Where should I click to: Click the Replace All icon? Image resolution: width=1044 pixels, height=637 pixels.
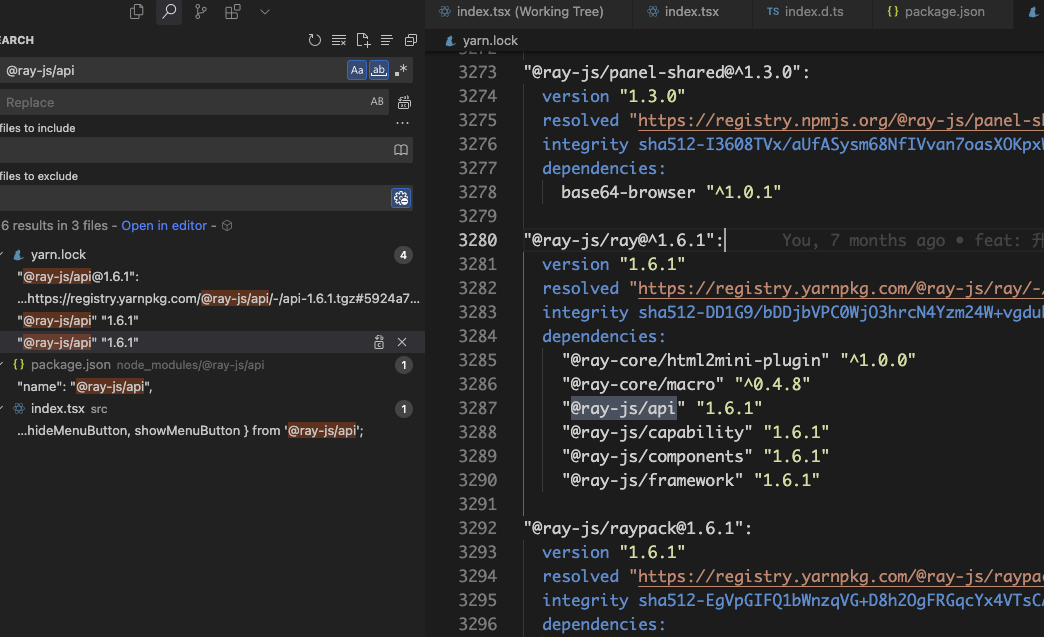click(x=404, y=103)
